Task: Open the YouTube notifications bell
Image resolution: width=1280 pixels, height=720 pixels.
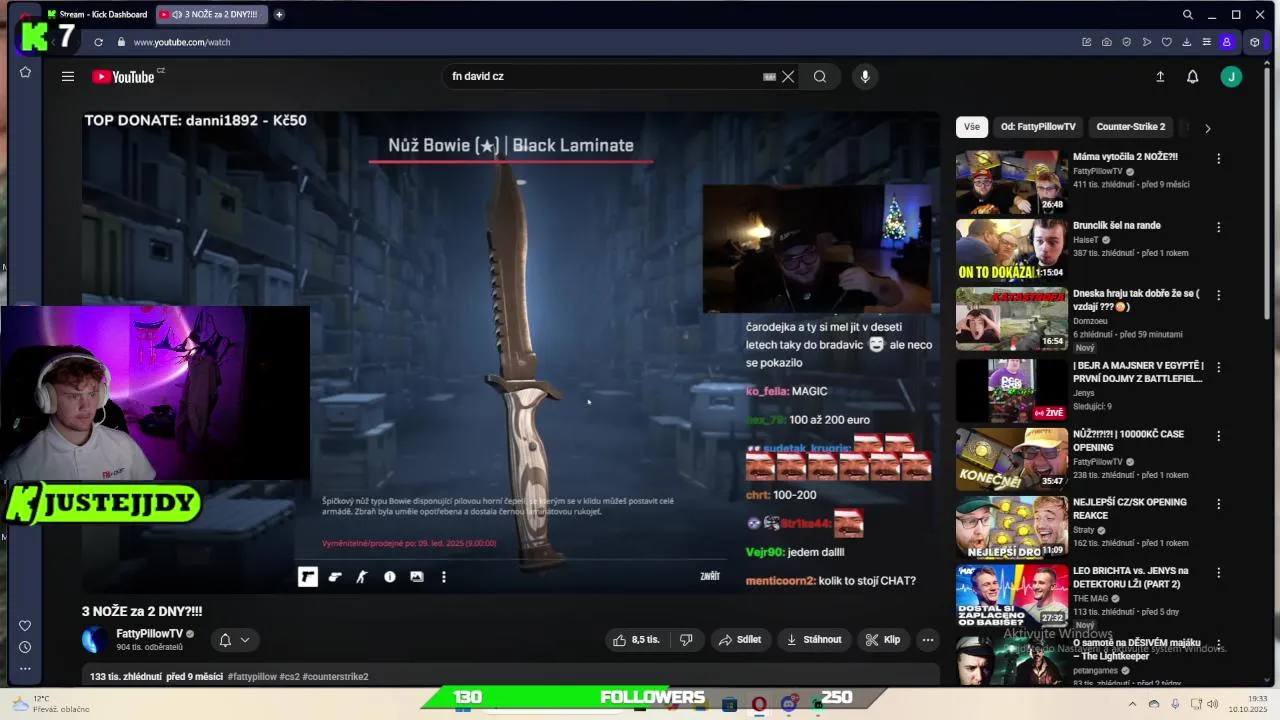Action: coord(1192,76)
